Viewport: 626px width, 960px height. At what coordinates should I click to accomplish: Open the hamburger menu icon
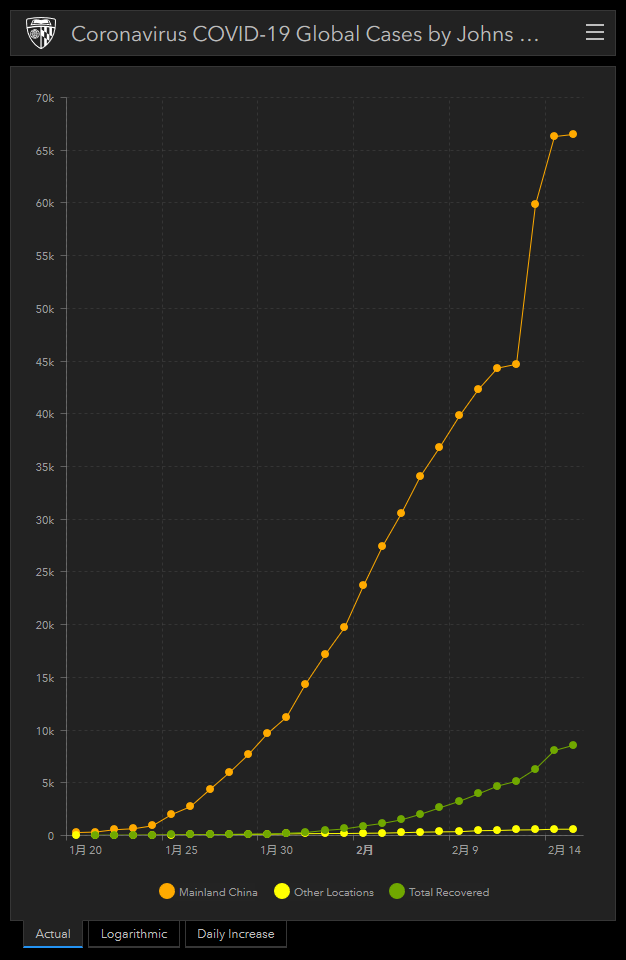coord(595,32)
